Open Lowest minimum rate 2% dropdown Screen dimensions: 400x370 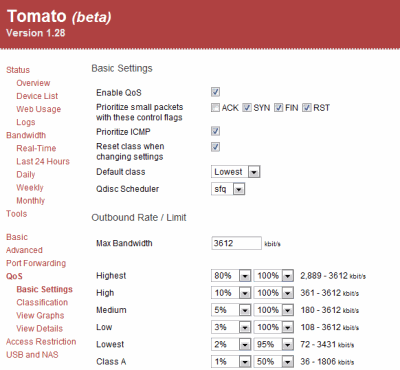tap(231, 344)
